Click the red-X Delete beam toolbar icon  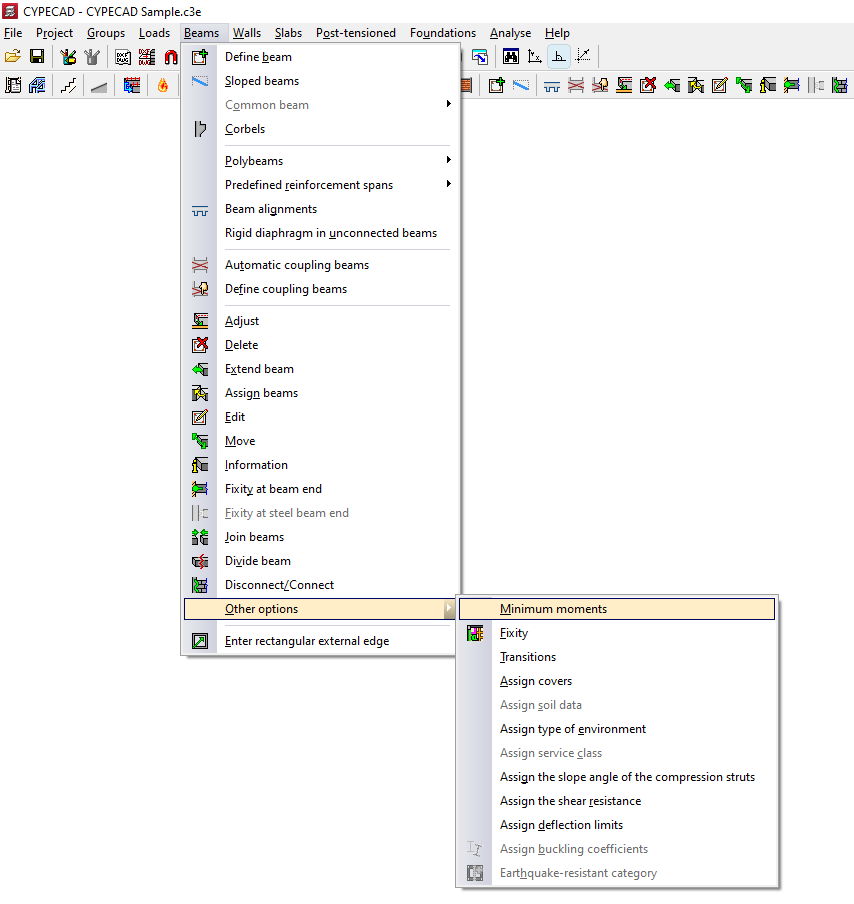point(648,86)
